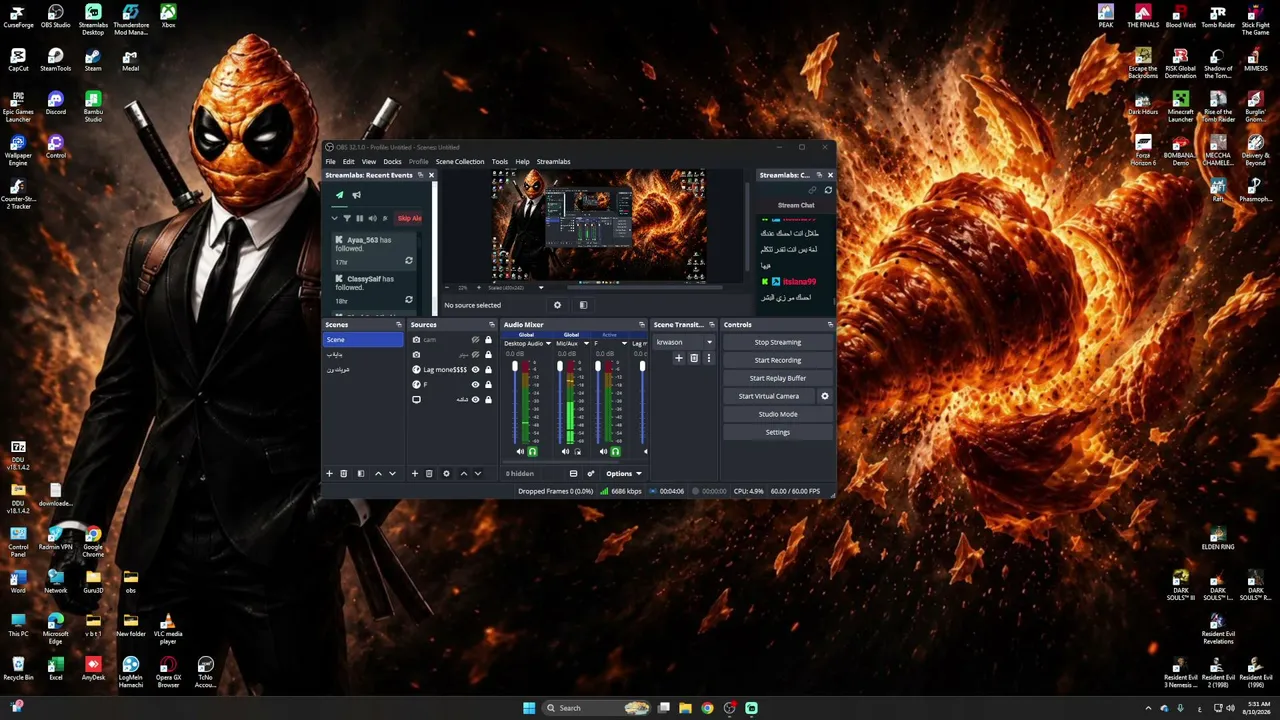Remove the selected source with the trash icon
1280x720 pixels.
430,473
